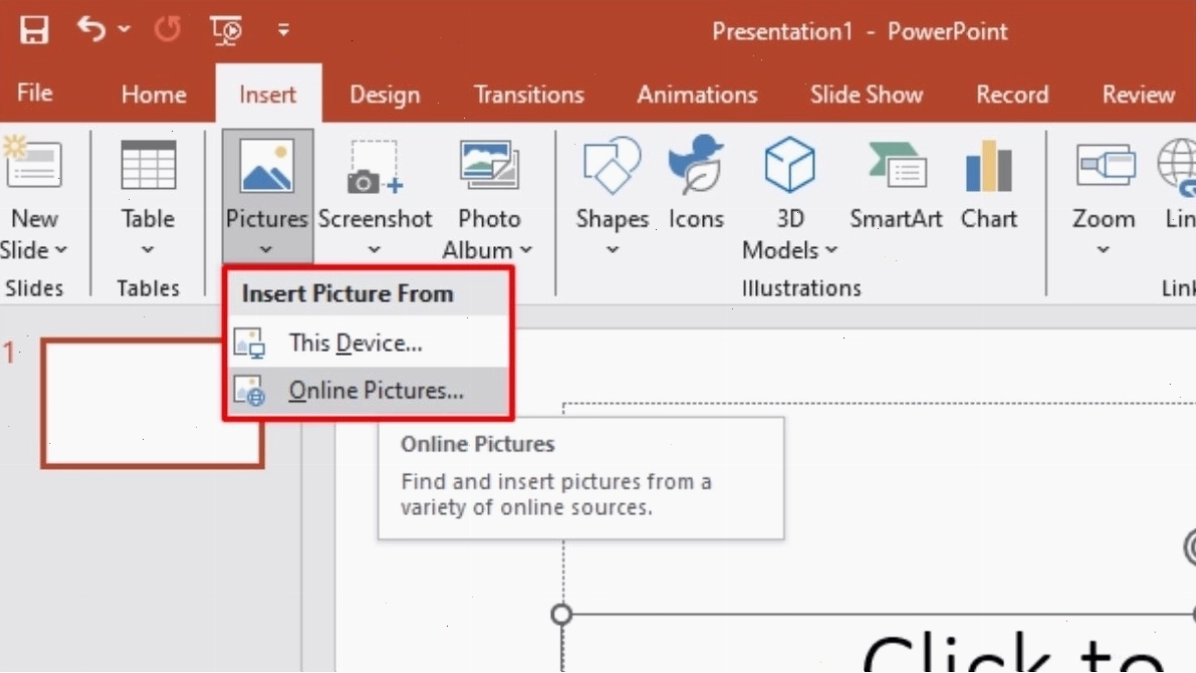Viewport: 1196px width, 673px height.
Task: Go to the Record tab
Action: pyautogui.click(x=1012, y=95)
